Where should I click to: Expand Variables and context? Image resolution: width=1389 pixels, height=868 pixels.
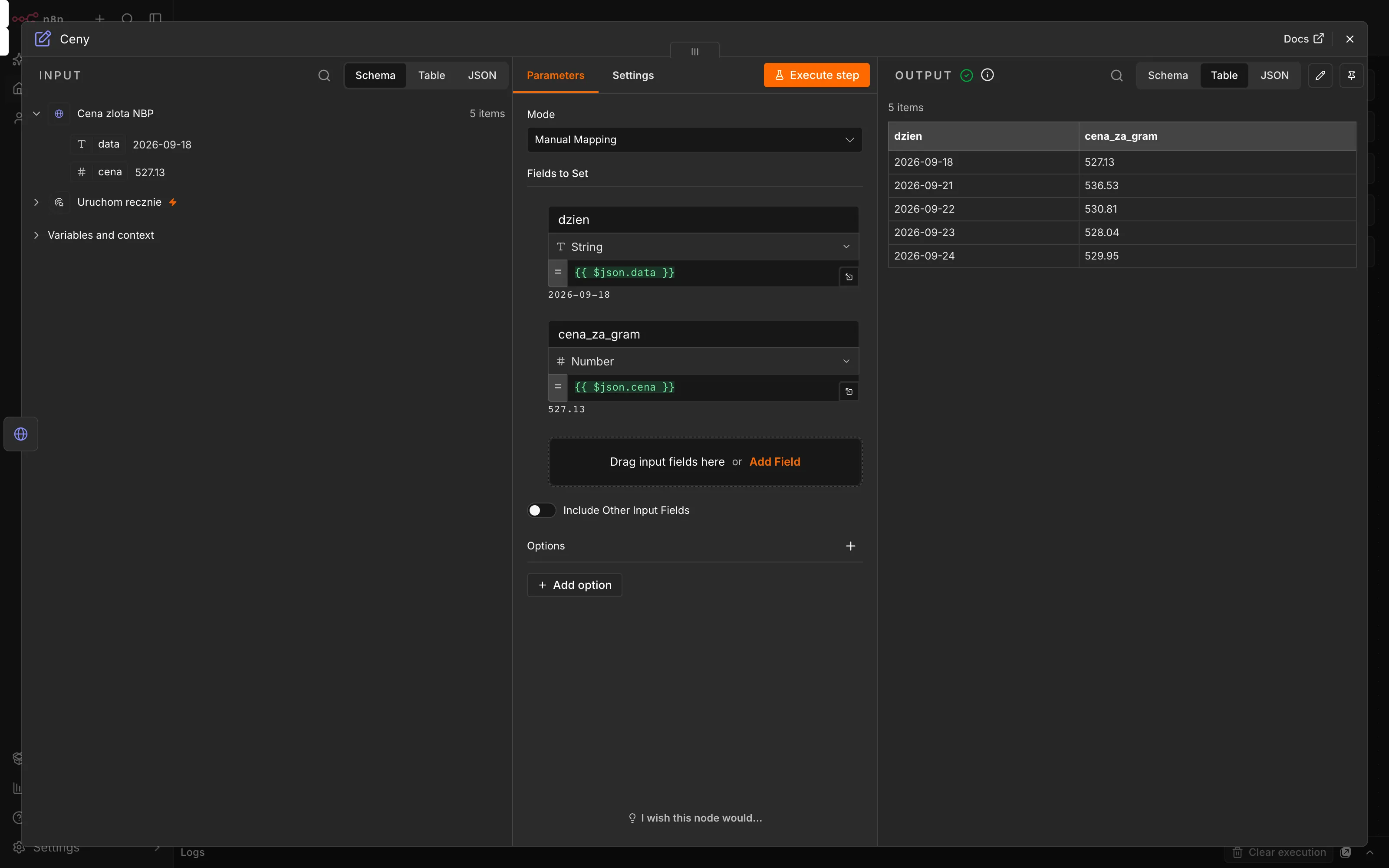coord(36,235)
